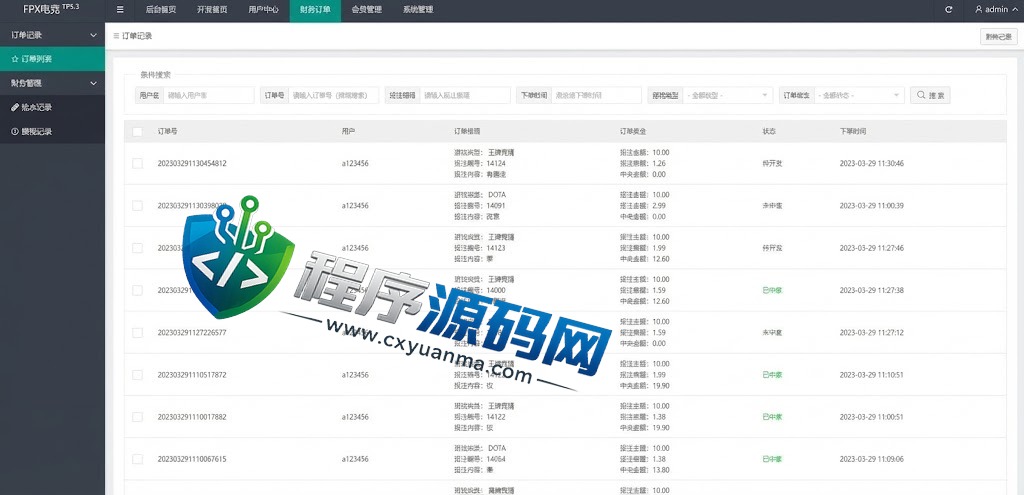Click order number 202303291130454812
The image size is (1024, 495).
tap(192, 163)
